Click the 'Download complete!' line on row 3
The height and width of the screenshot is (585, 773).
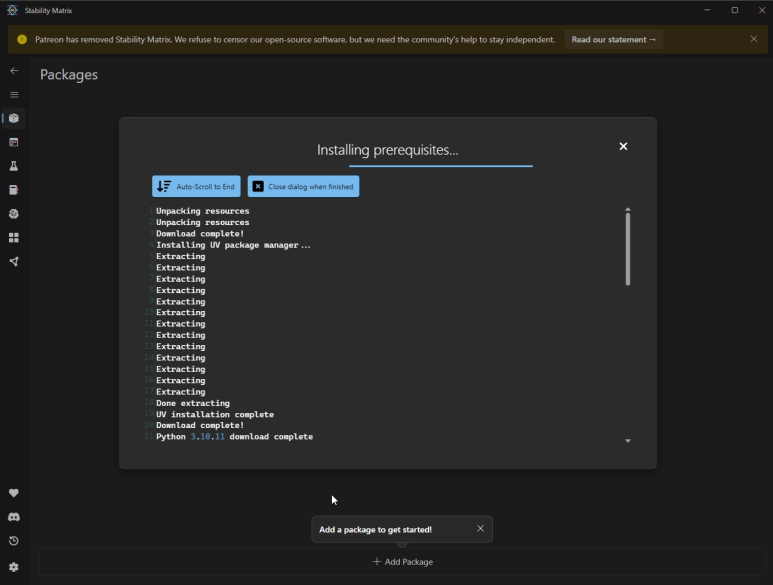pos(200,234)
